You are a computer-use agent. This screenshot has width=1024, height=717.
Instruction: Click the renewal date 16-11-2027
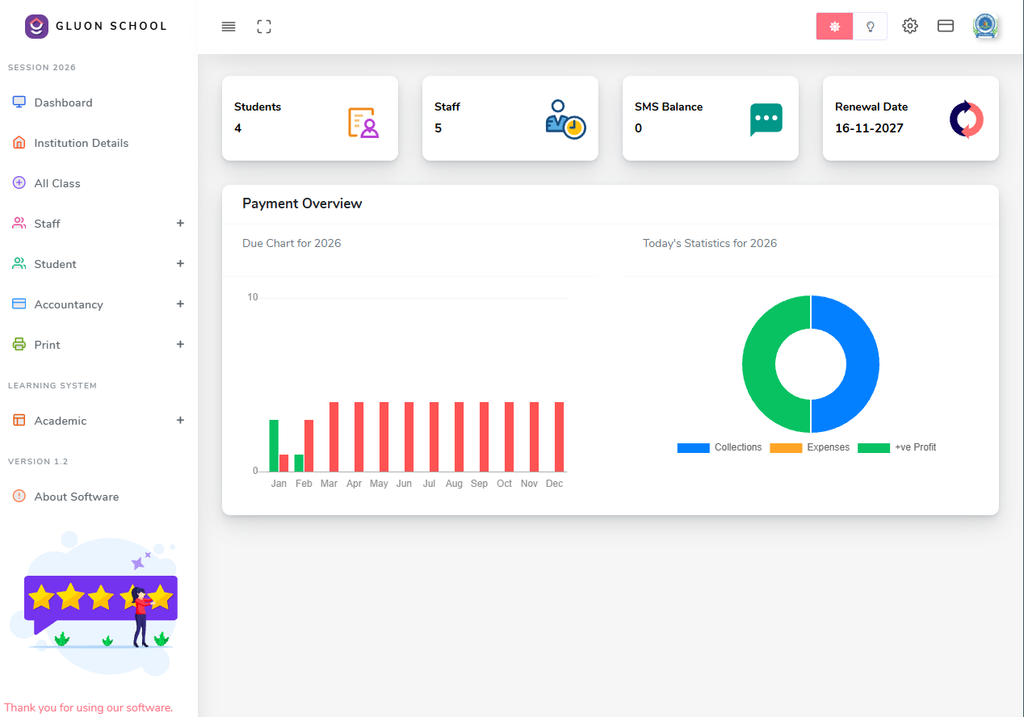point(869,128)
